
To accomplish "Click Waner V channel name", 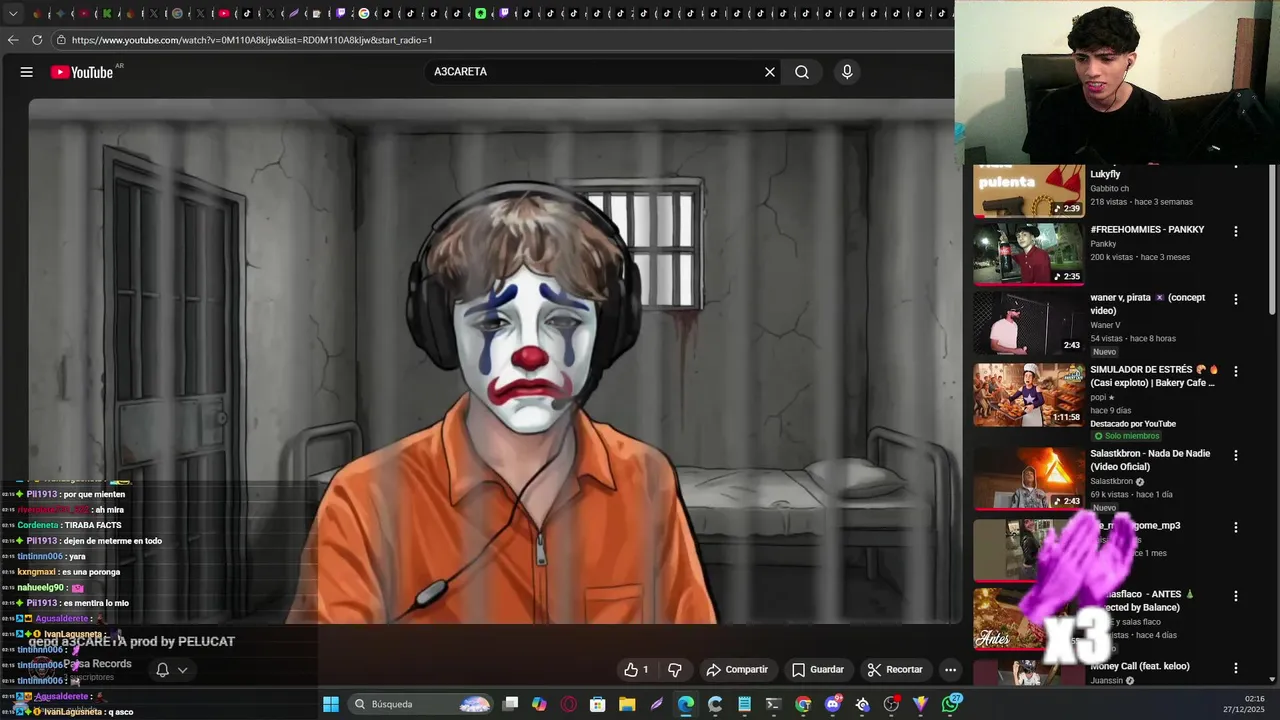I will point(1106,325).
